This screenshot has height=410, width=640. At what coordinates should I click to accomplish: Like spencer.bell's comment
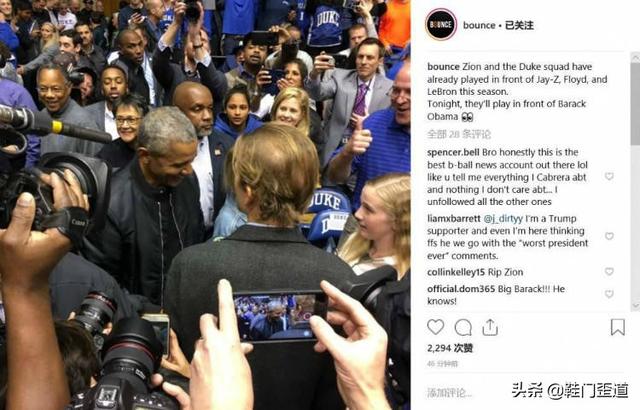609,176
